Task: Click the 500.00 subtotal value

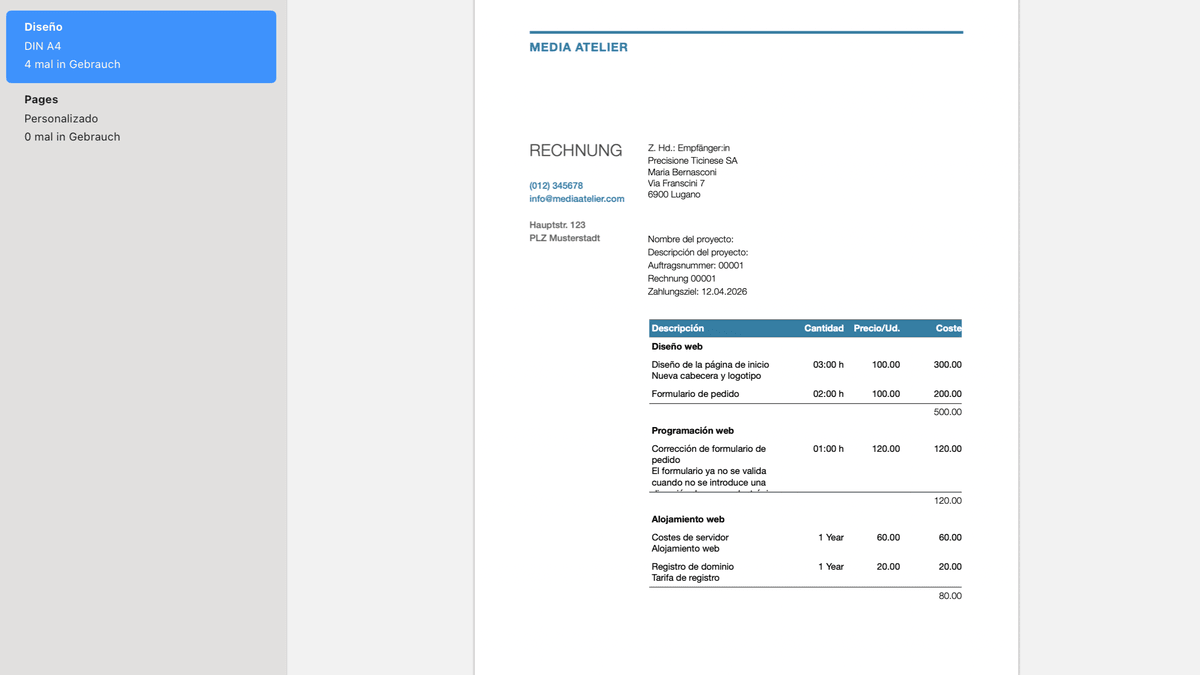Action: pyautogui.click(x=948, y=411)
